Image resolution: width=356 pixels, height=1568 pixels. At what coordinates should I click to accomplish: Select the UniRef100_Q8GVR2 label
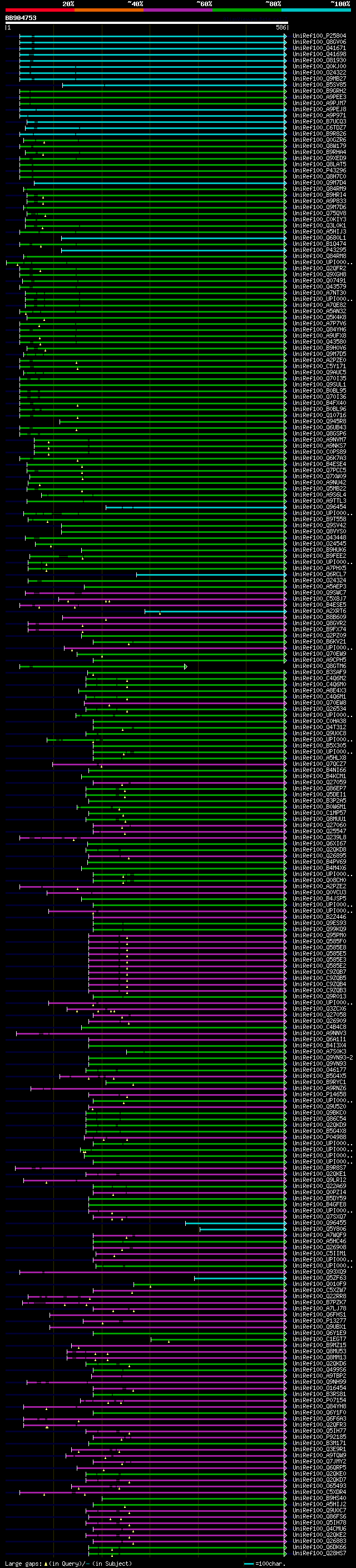(x=319, y=624)
